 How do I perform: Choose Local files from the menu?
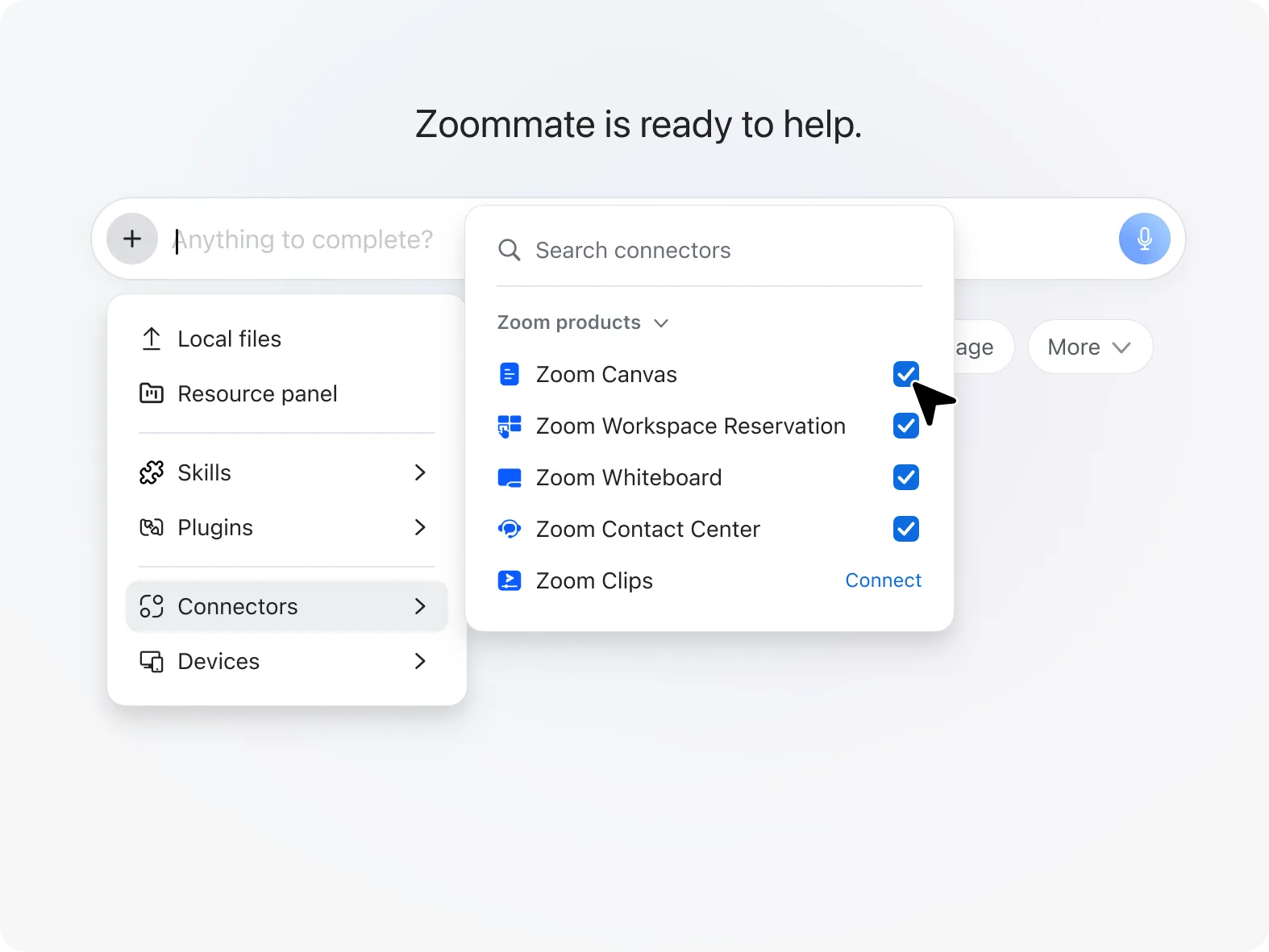(287, 339)
